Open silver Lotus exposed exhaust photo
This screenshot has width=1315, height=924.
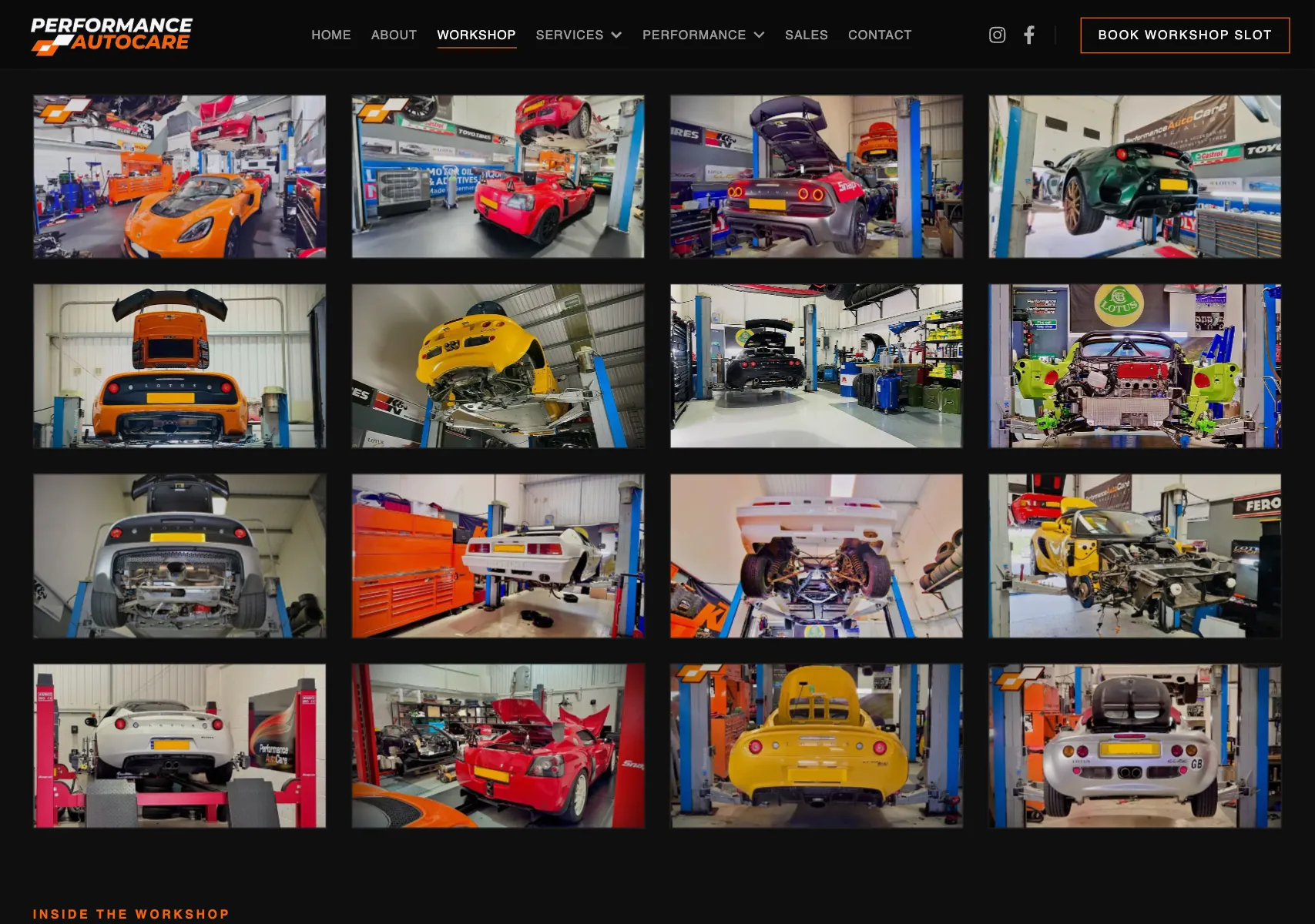[179, 556]
